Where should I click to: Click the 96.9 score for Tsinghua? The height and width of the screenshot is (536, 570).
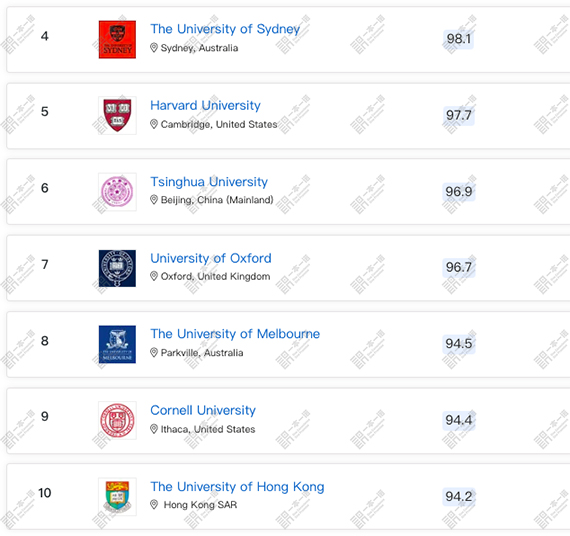458,191
